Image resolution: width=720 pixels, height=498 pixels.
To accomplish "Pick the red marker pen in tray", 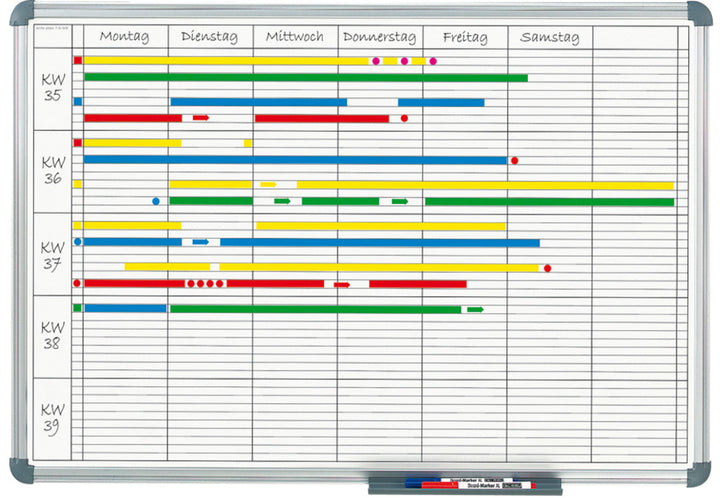I will click(x=478, y=485).
